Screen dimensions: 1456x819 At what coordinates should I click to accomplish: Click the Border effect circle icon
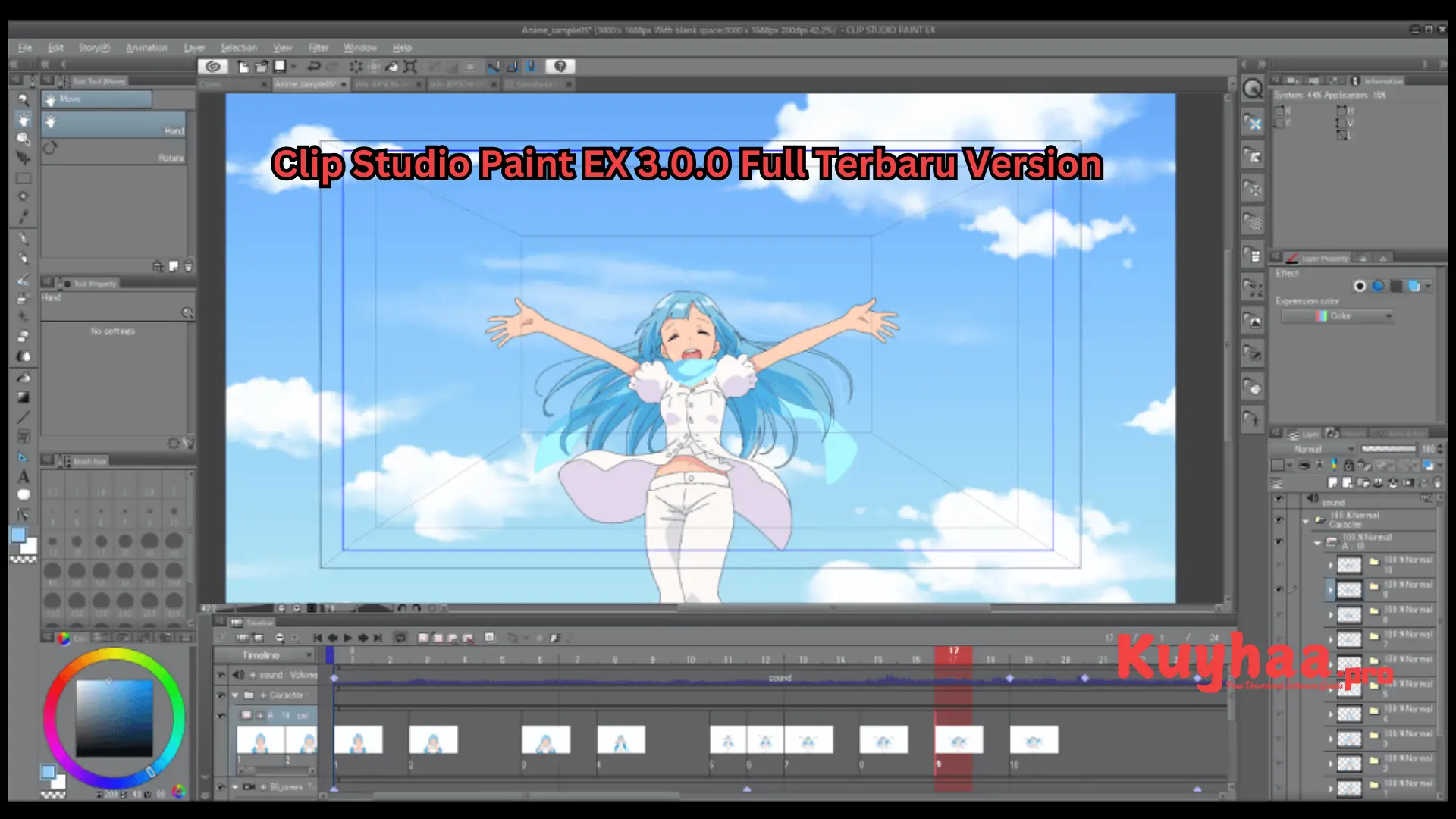pyautogui.click(x=1360, y=286)
